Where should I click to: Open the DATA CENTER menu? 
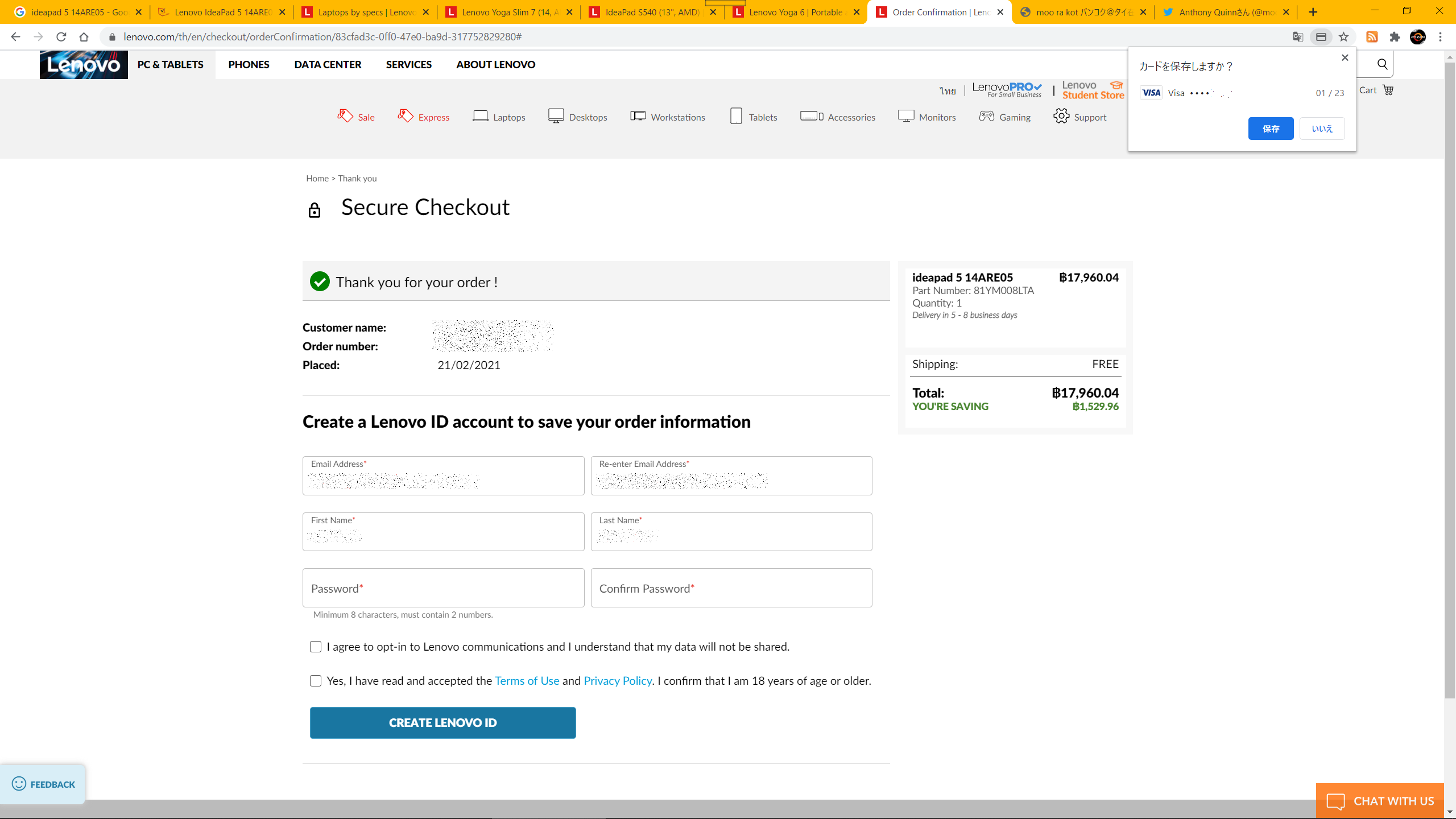[x=328, y=64]
